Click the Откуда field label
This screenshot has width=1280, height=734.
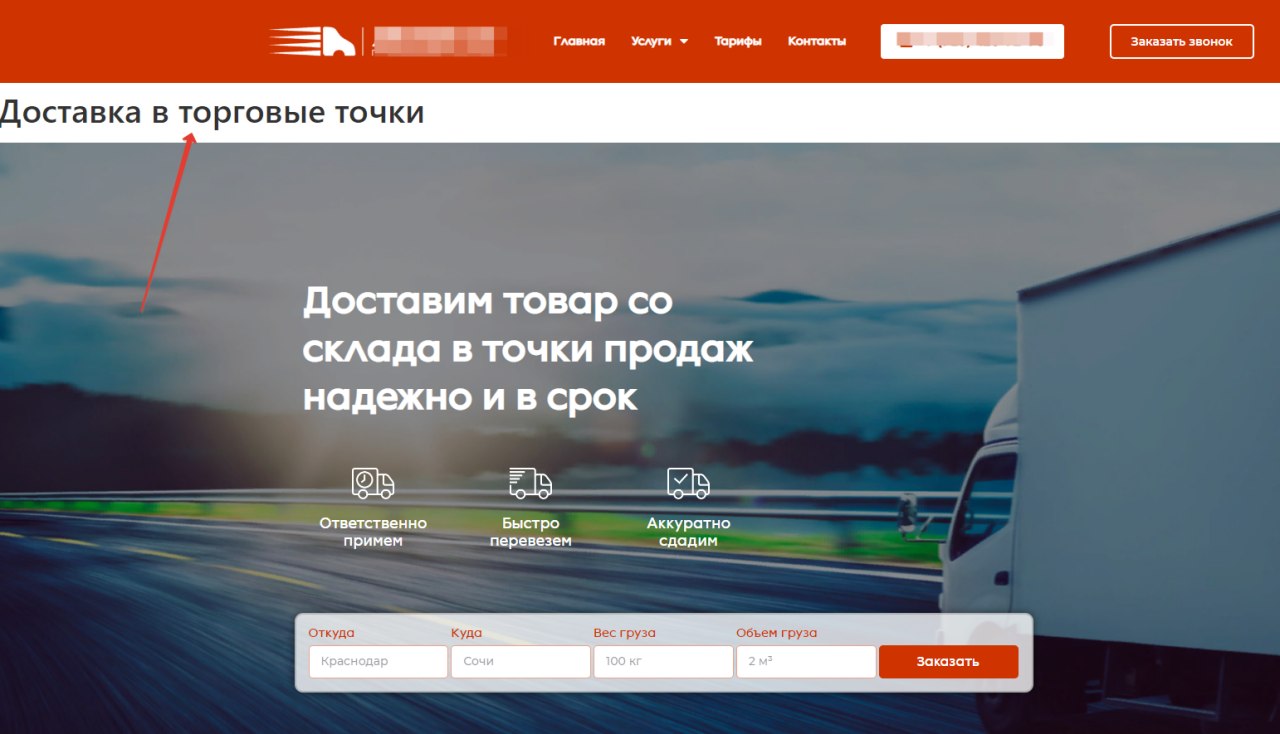point(331,633)
